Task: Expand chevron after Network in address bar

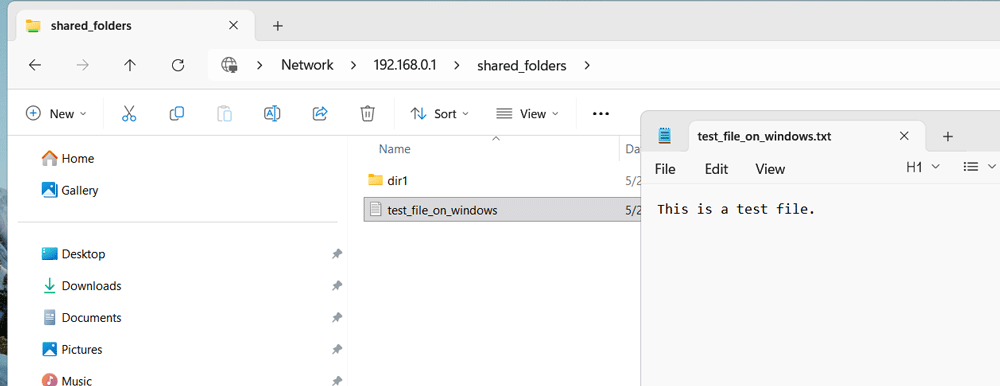Action: point(353,65)
